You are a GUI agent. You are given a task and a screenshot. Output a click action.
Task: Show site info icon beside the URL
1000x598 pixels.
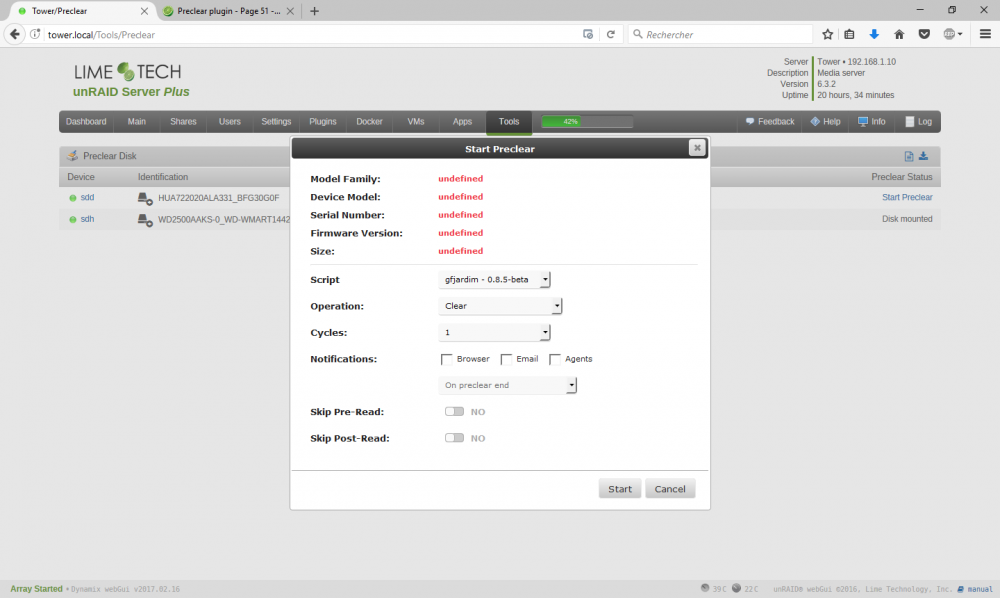click(35, 34)
